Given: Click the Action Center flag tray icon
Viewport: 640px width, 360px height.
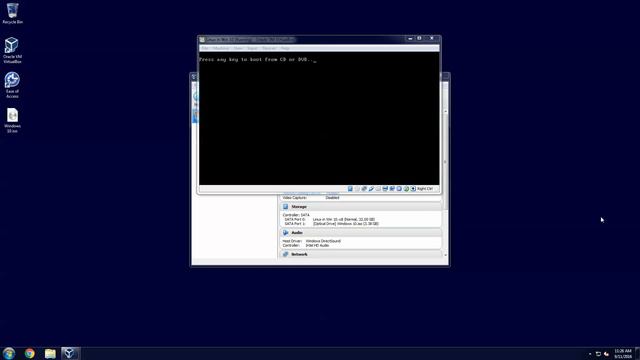Looking at the screenshot, I should point(598,354).
